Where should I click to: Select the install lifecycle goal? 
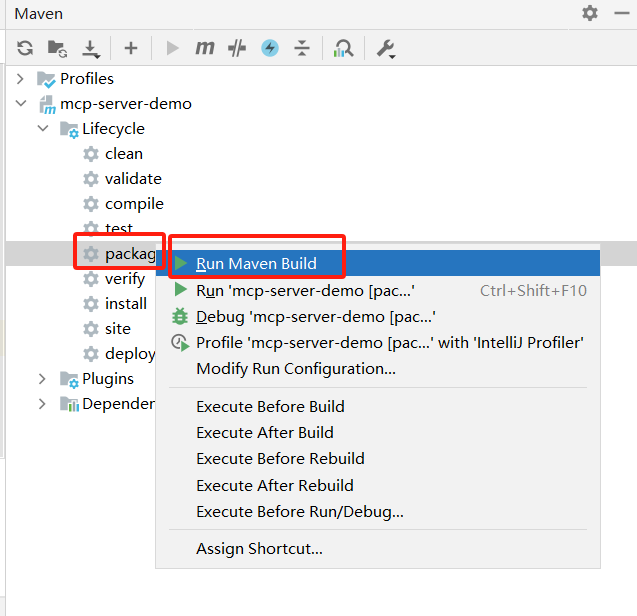click(126, 304)
